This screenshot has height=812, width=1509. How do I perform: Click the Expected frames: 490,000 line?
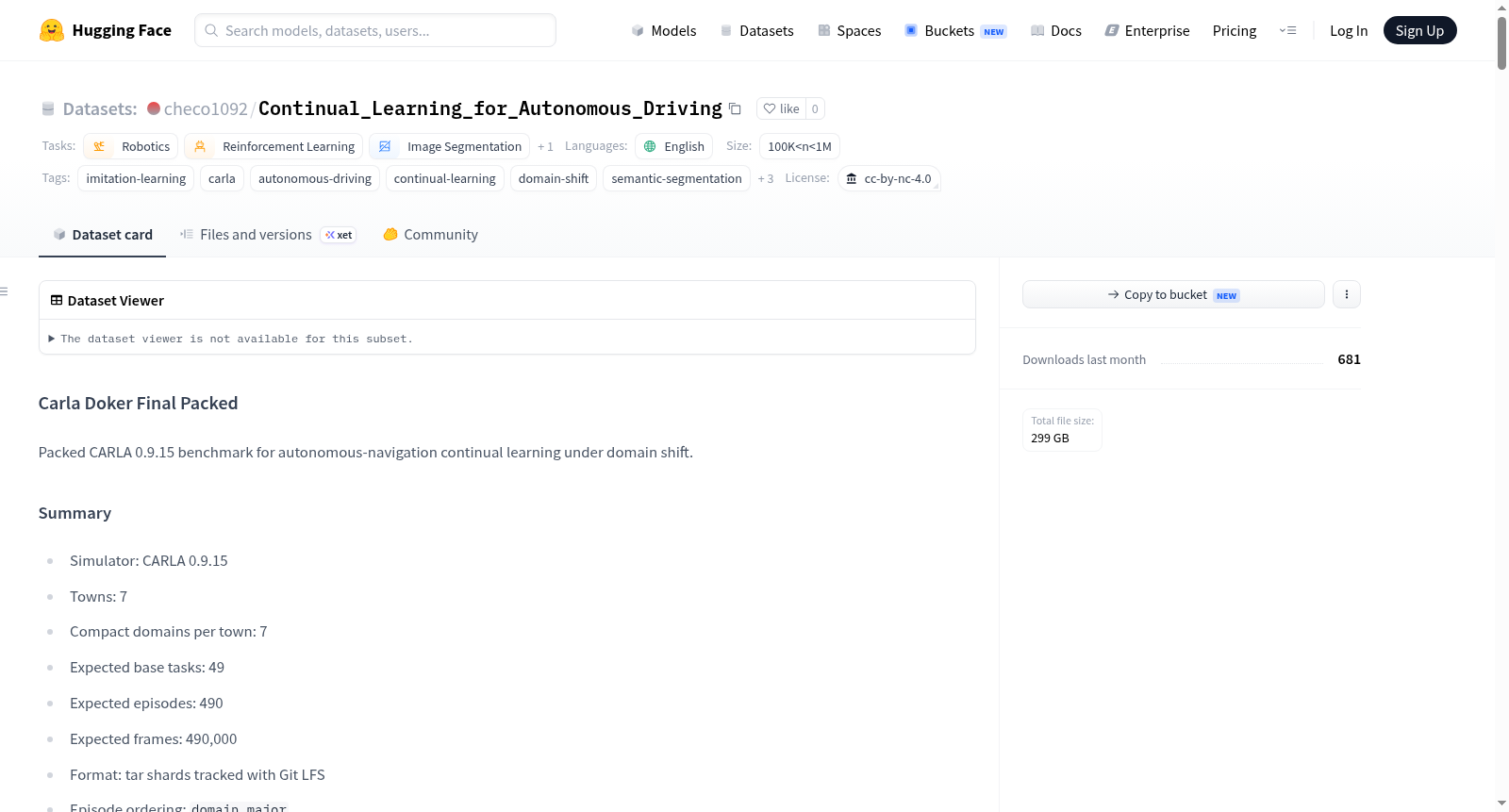point(153,739)
